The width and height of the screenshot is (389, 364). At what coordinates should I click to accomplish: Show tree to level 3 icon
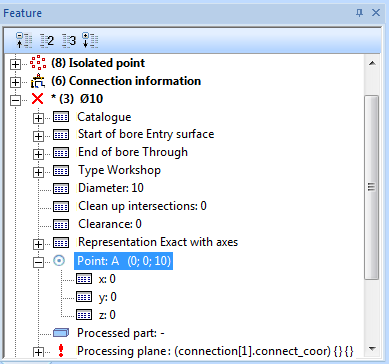69,41
